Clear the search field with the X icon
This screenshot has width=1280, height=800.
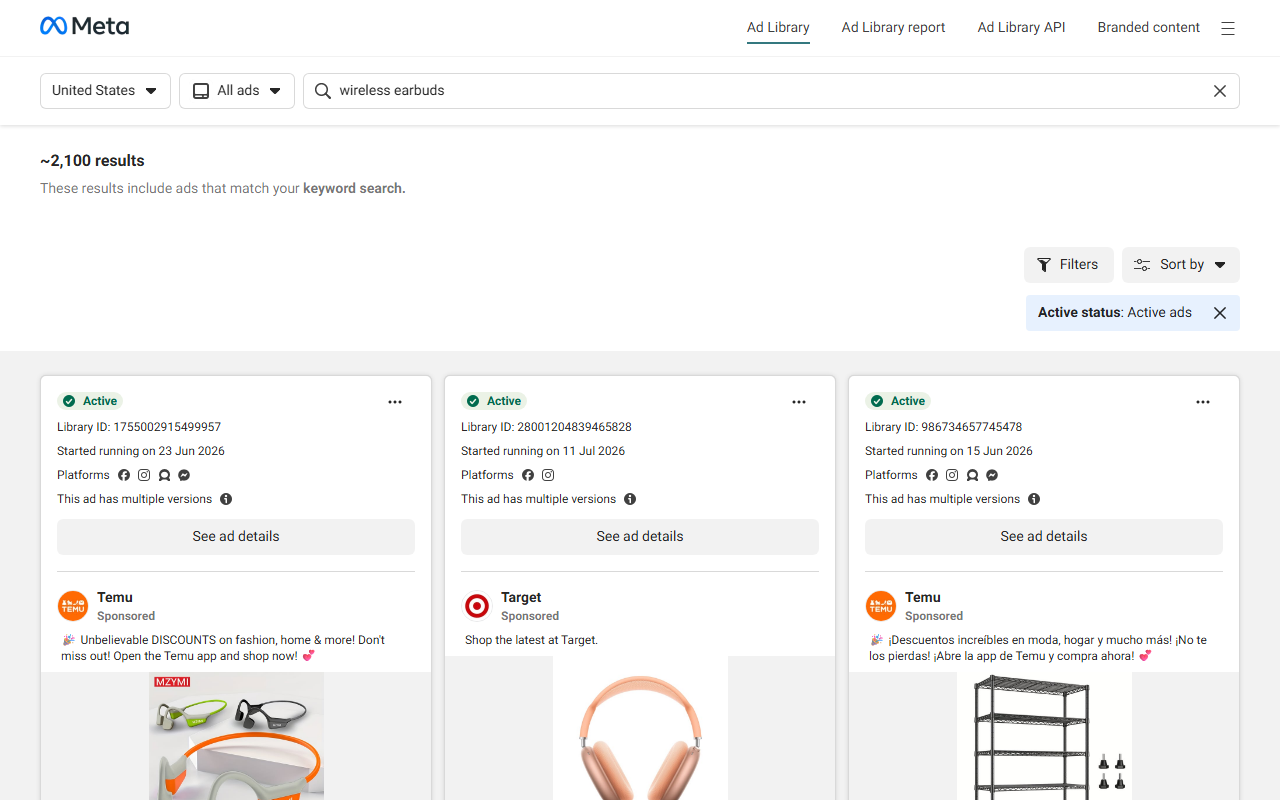pyautogui.click(x=1220, y=91)
